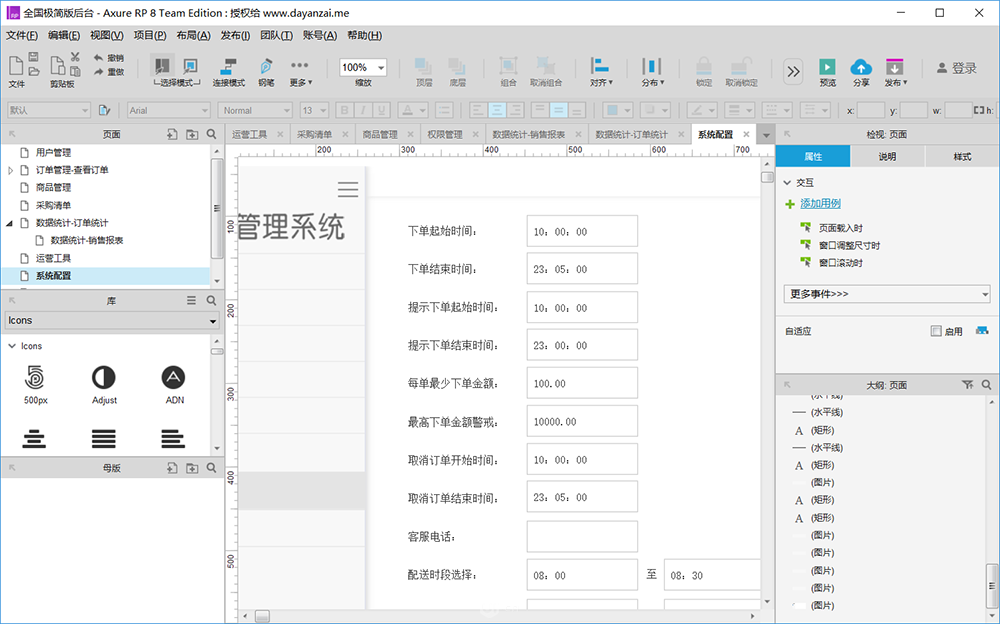Click the Add case (添加用例) link
The width and height of the screenshot is (1000, 624).
tap(820, 204)
